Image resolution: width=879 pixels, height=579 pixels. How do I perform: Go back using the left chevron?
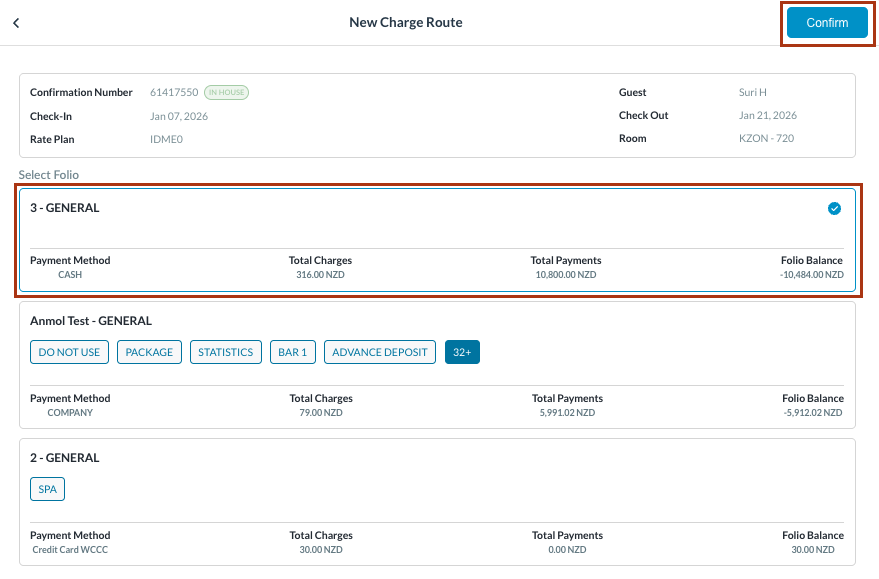16,23
